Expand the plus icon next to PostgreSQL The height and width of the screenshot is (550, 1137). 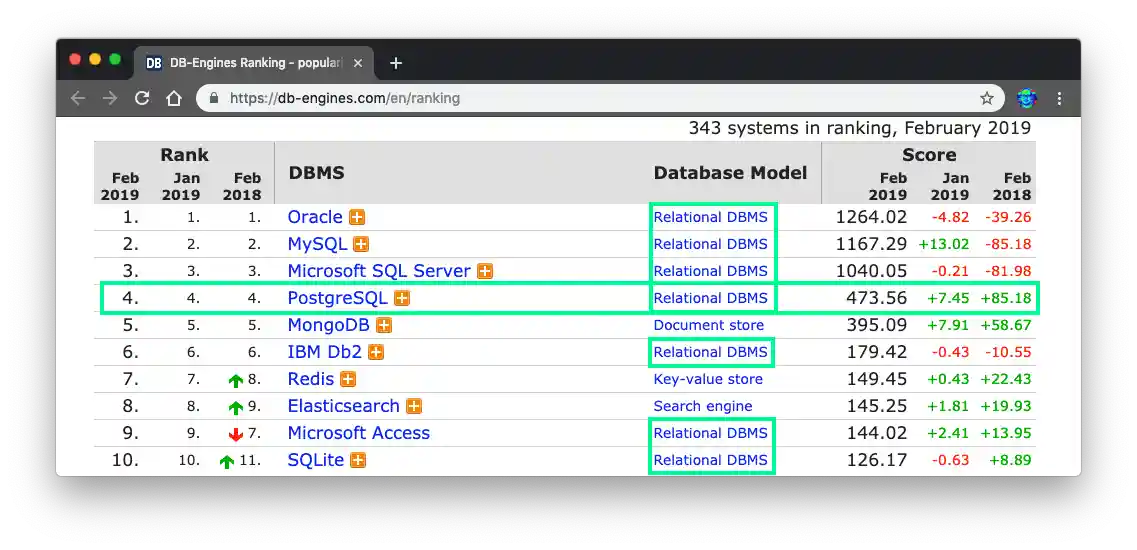point(402,298)
